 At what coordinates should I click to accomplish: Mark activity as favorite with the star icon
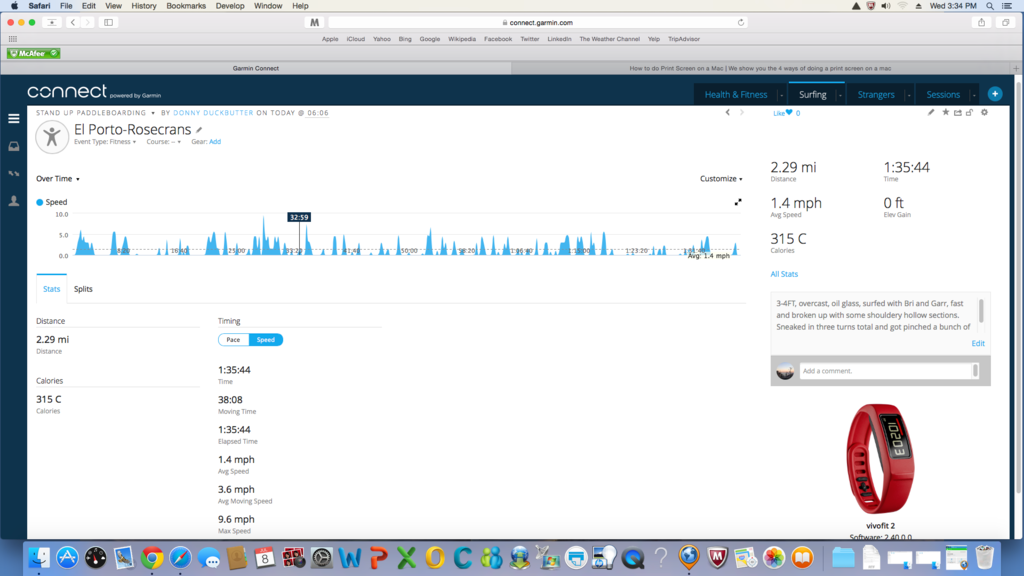[x=945, y=113]
